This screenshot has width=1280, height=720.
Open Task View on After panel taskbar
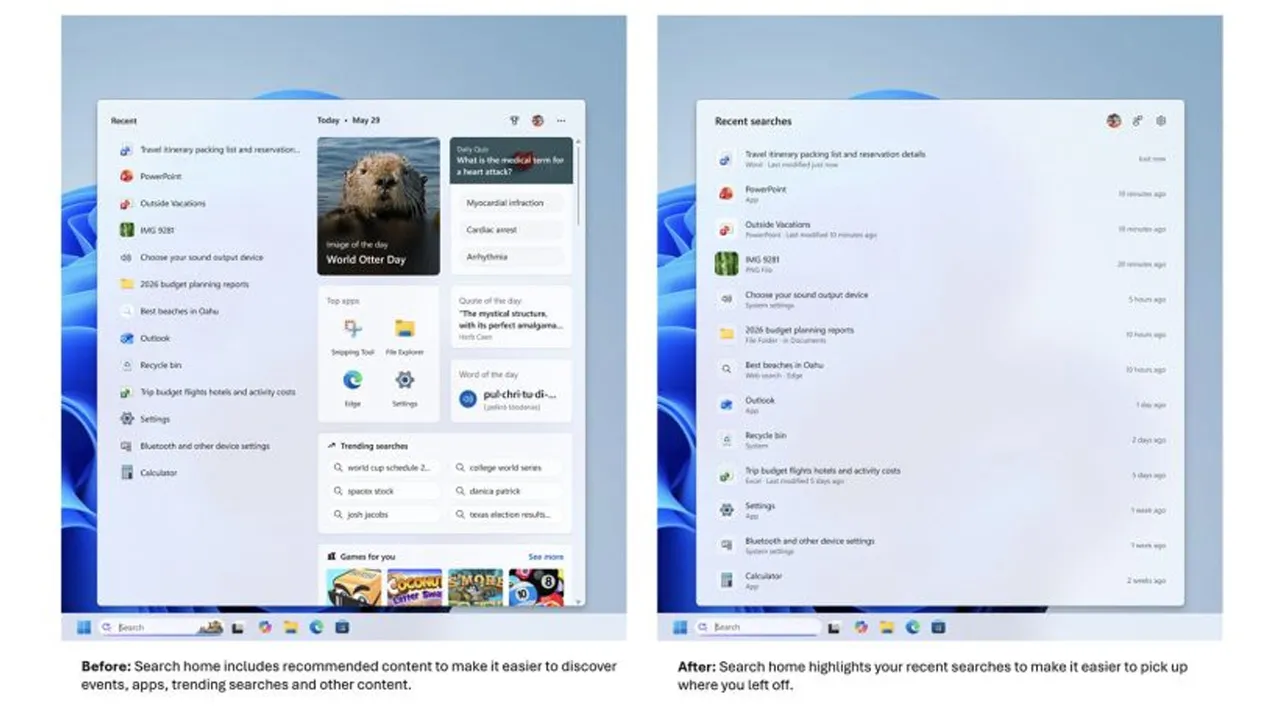coord(834,627)
